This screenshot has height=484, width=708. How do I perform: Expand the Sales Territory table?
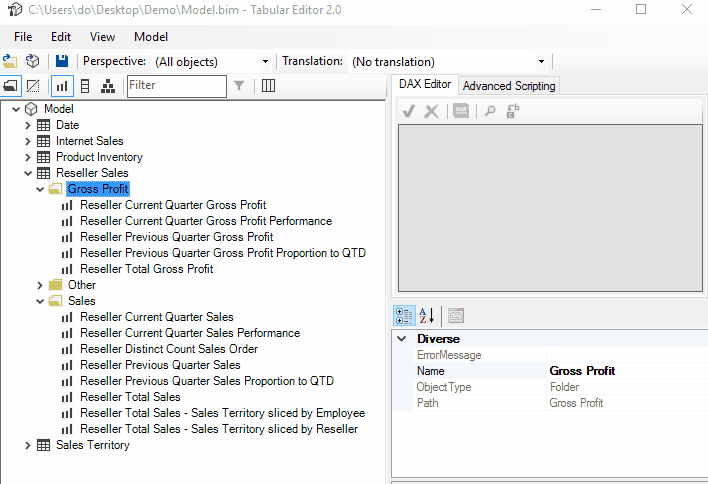(28, 445)
